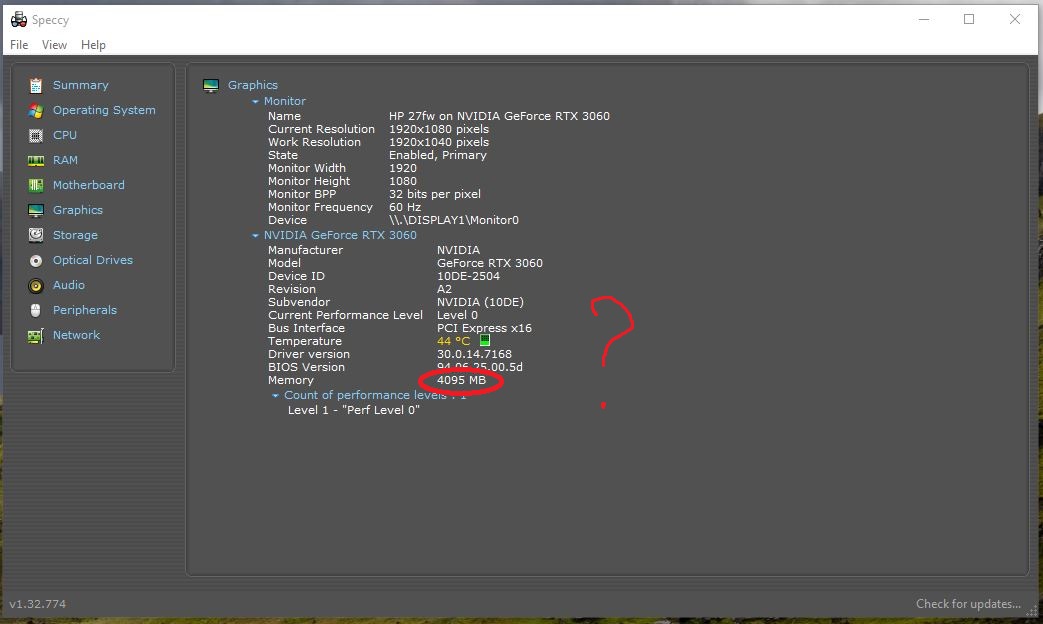Click the Peripherals mouse icon in sidebar
Viewport: 1043px width, 624px height.
[36, 310]
